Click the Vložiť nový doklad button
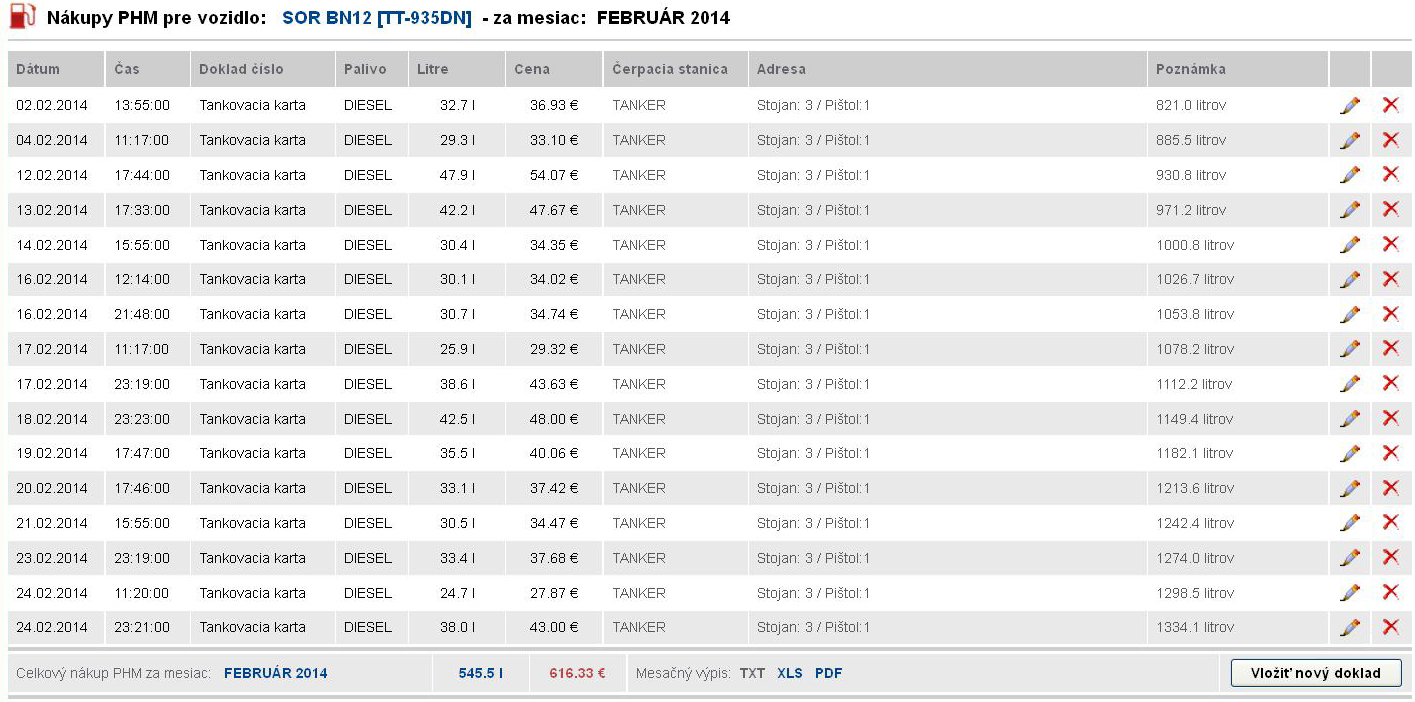This screenshot has height=702, width=1415. [x=1316, y=673]
